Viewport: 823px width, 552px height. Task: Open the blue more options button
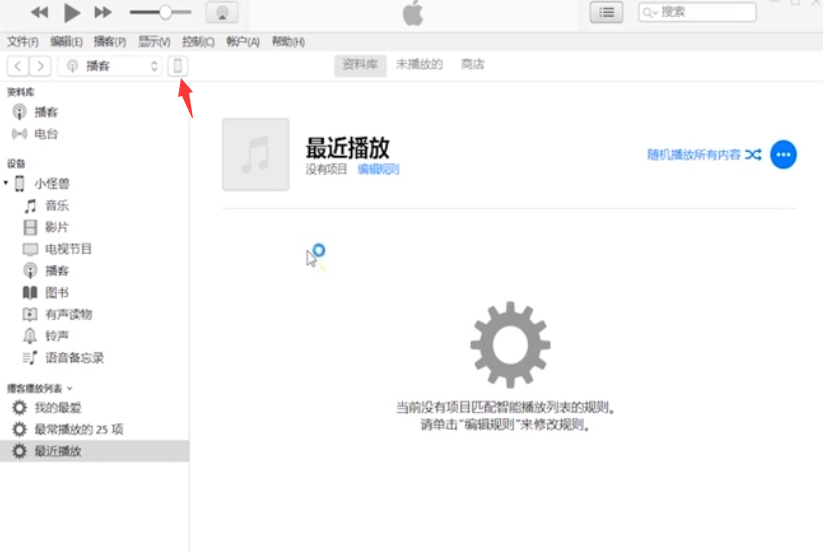pos(783,155)
